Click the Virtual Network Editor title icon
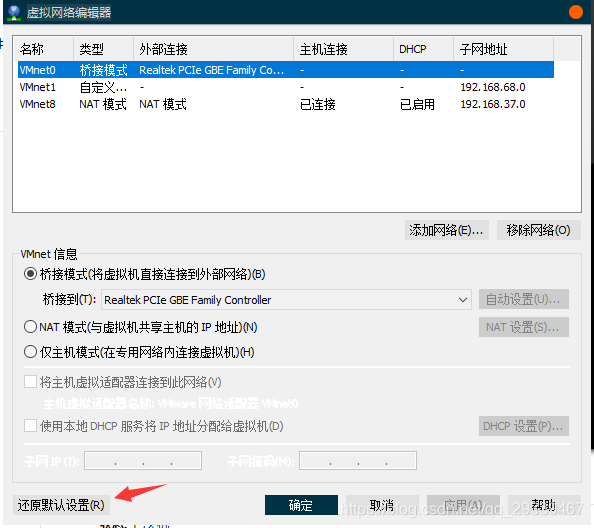The height and width of the screenshot is (528, 594). pyautogui.click(x=14, y=12)
